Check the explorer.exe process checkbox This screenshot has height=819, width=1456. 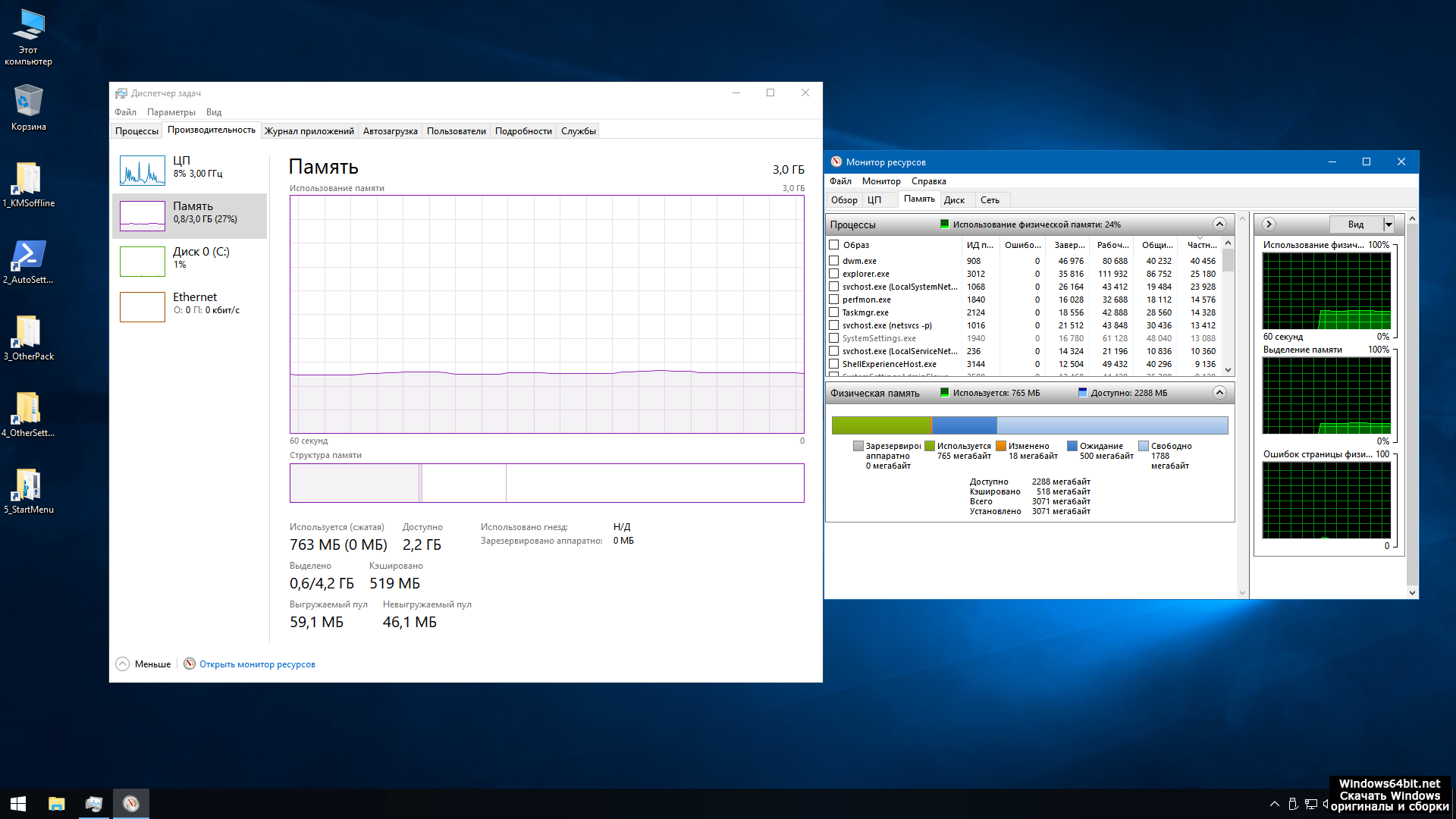coord(834,274)
